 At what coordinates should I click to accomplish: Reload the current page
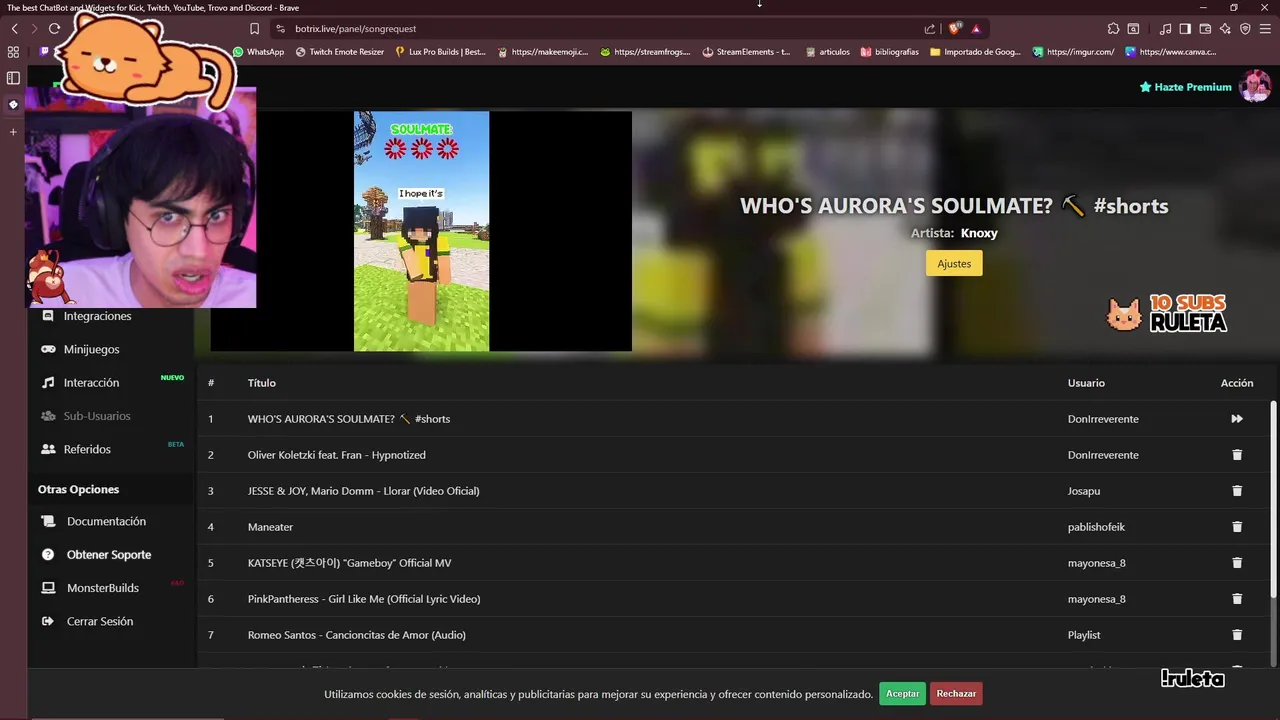point(54,29)
